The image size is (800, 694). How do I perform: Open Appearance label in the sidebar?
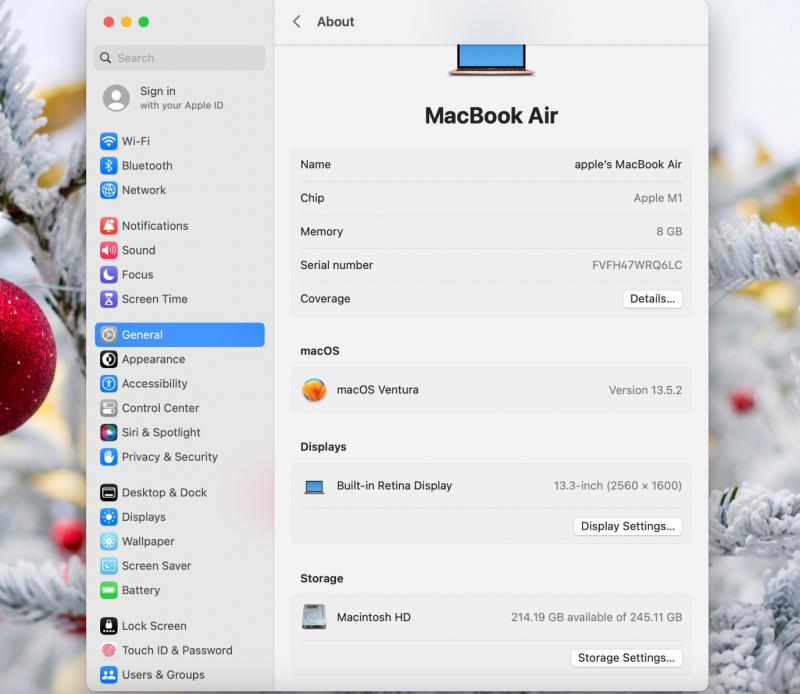[x=154, y=359]
